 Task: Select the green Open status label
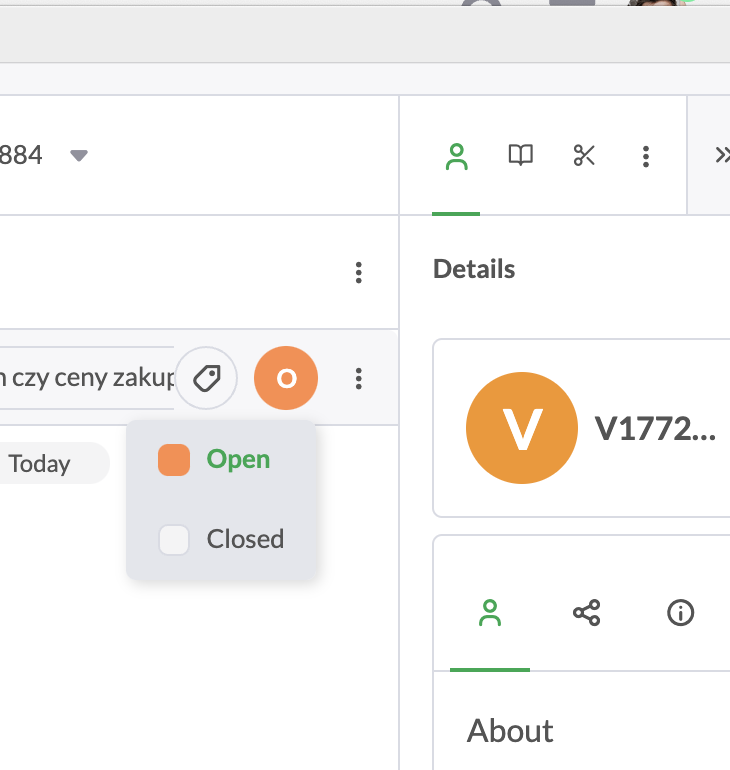238,460
